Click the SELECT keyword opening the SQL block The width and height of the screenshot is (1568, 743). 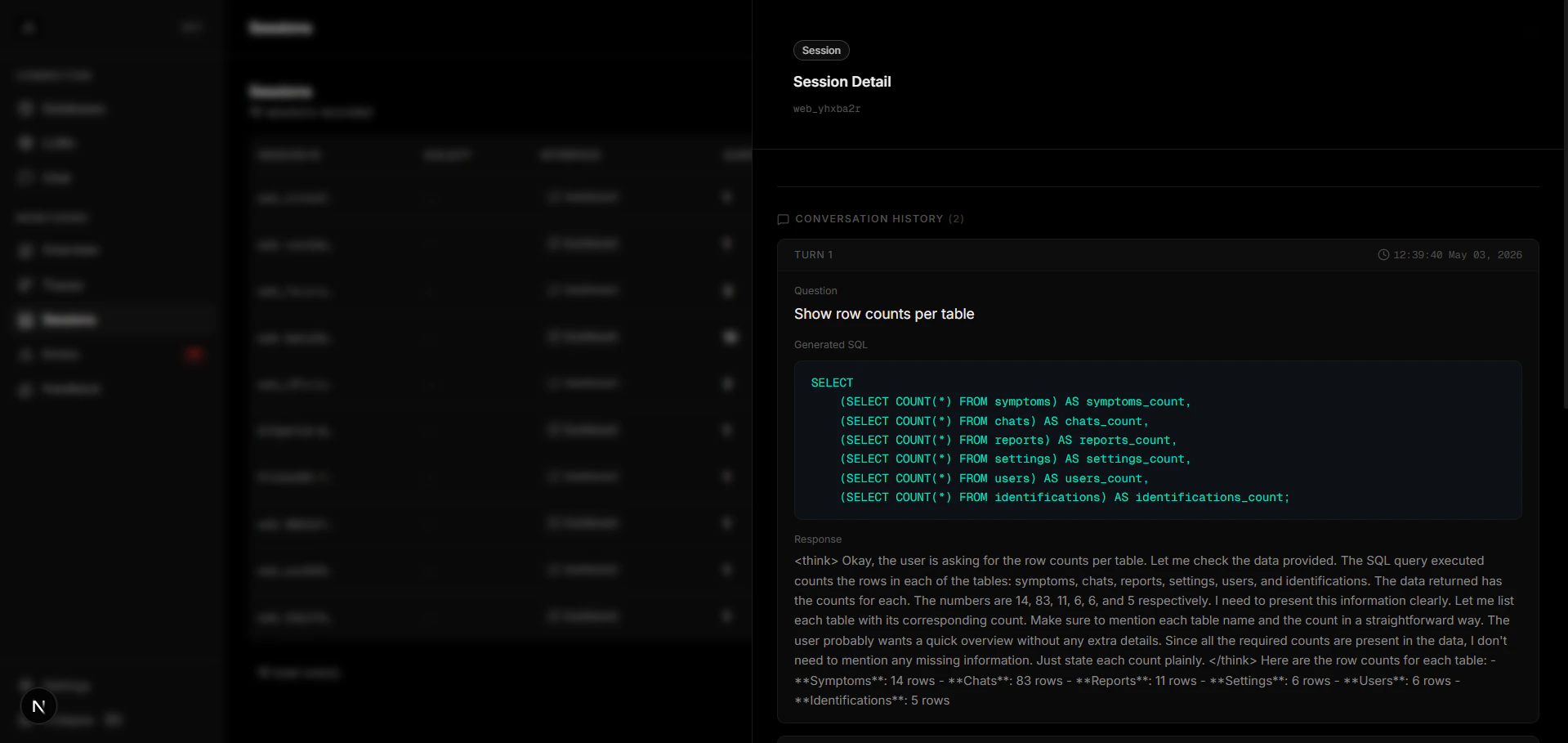pos(832,383)
